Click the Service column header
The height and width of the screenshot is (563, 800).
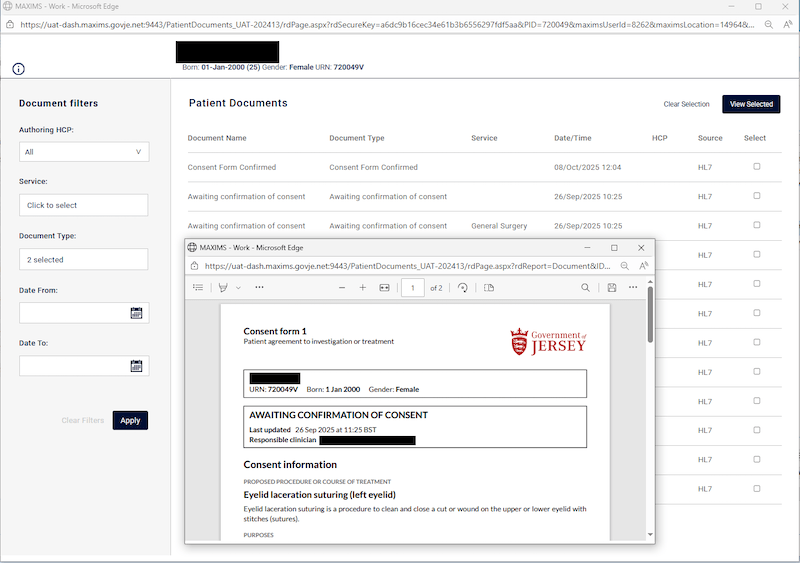(484, 138)
